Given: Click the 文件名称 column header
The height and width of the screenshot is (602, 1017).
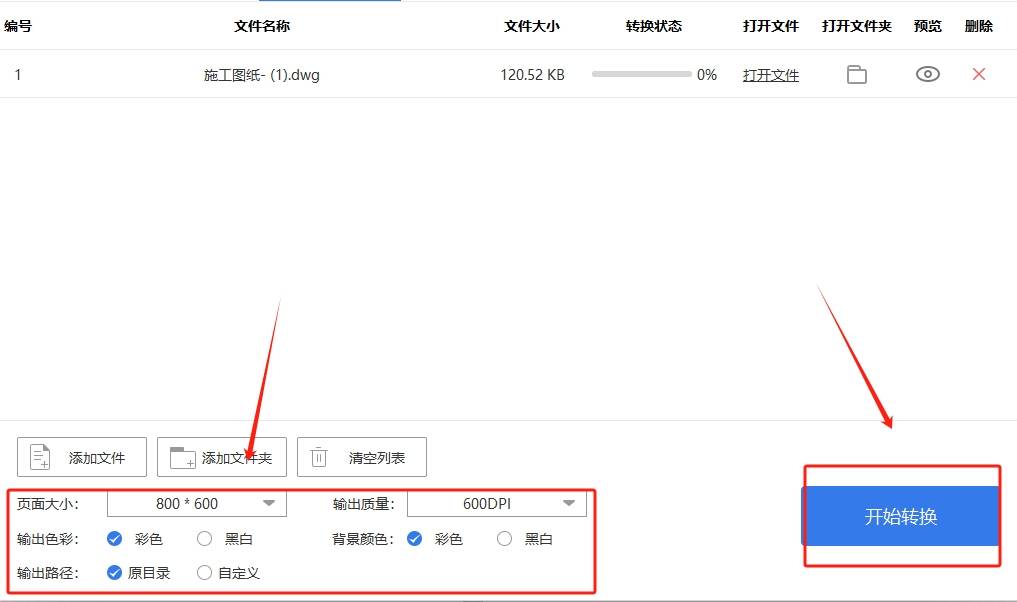Looking at the screenshot, I should [261, 26].
